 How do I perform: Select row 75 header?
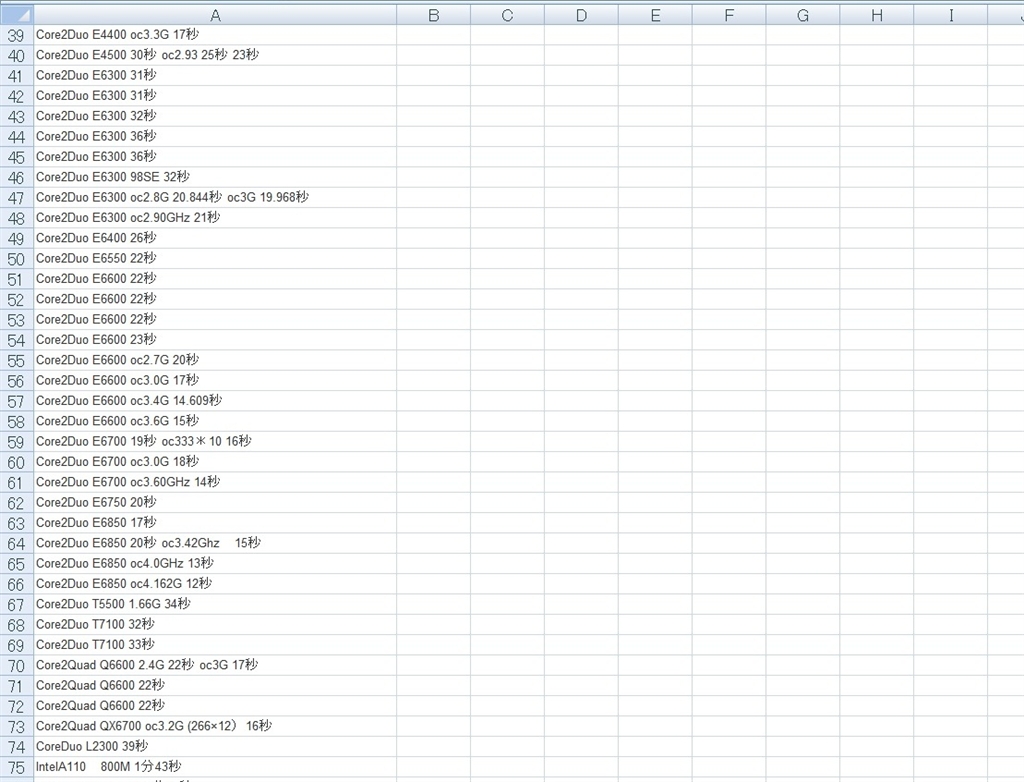coord(16,768)
